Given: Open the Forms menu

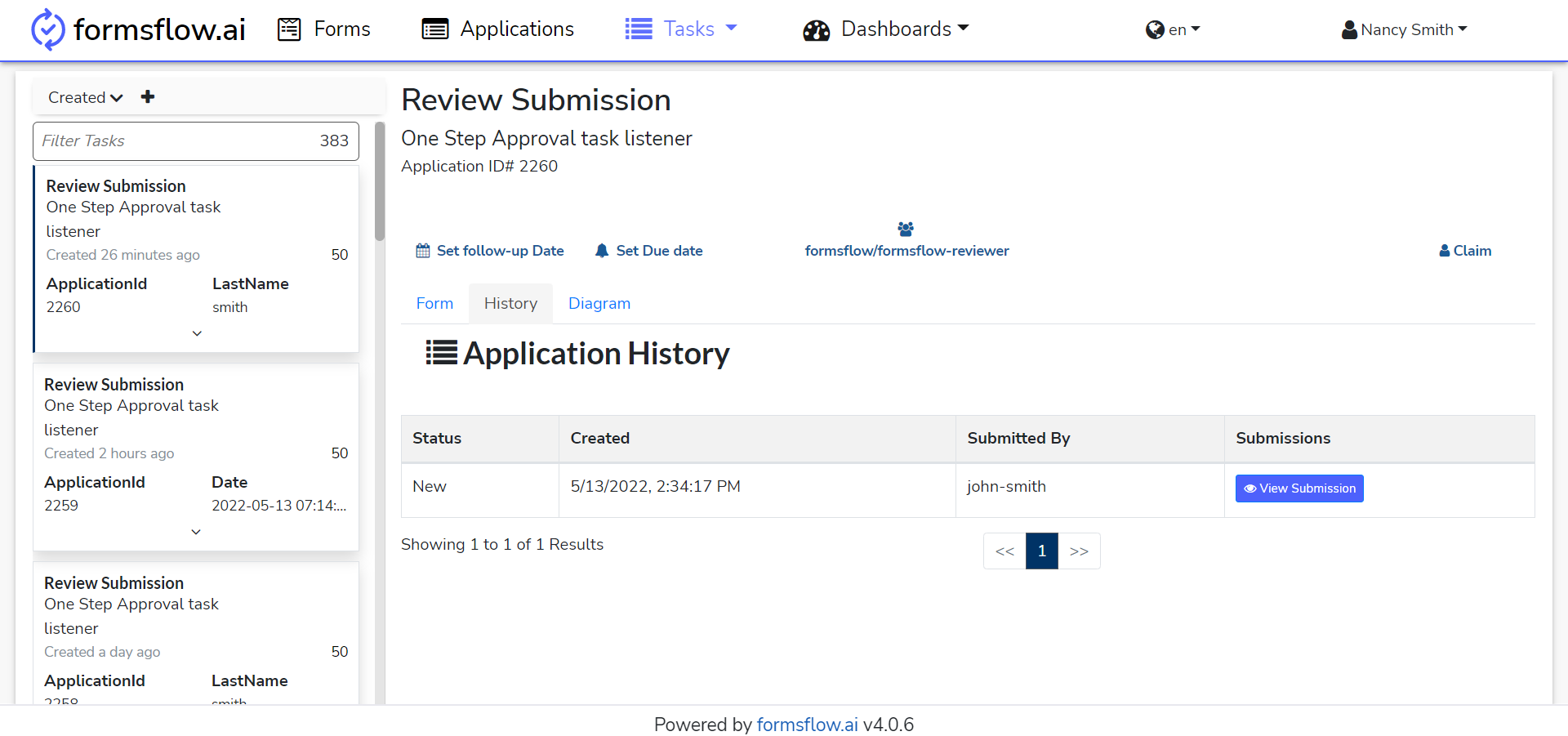Looking at the screenshot, I should click(324, 29).
